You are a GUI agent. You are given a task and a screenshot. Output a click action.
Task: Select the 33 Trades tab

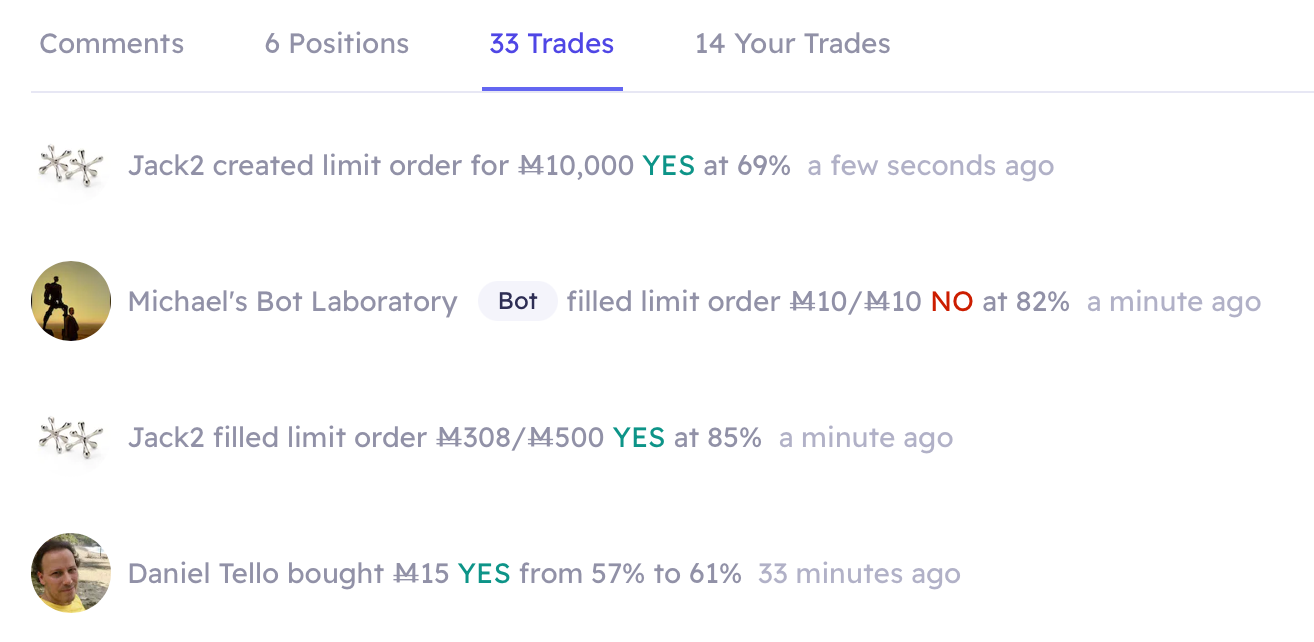point(552,44)
